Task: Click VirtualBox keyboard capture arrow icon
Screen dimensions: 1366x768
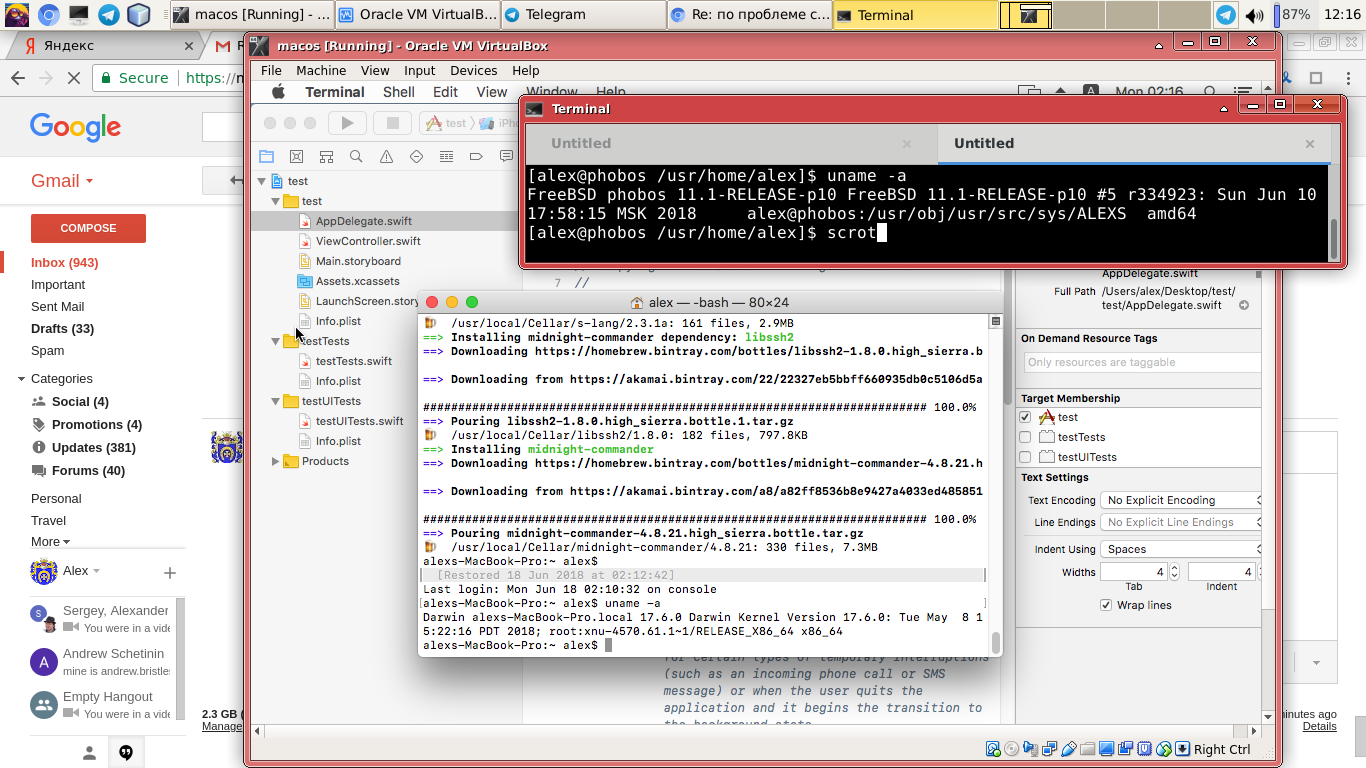Action: pos(1183,749)
